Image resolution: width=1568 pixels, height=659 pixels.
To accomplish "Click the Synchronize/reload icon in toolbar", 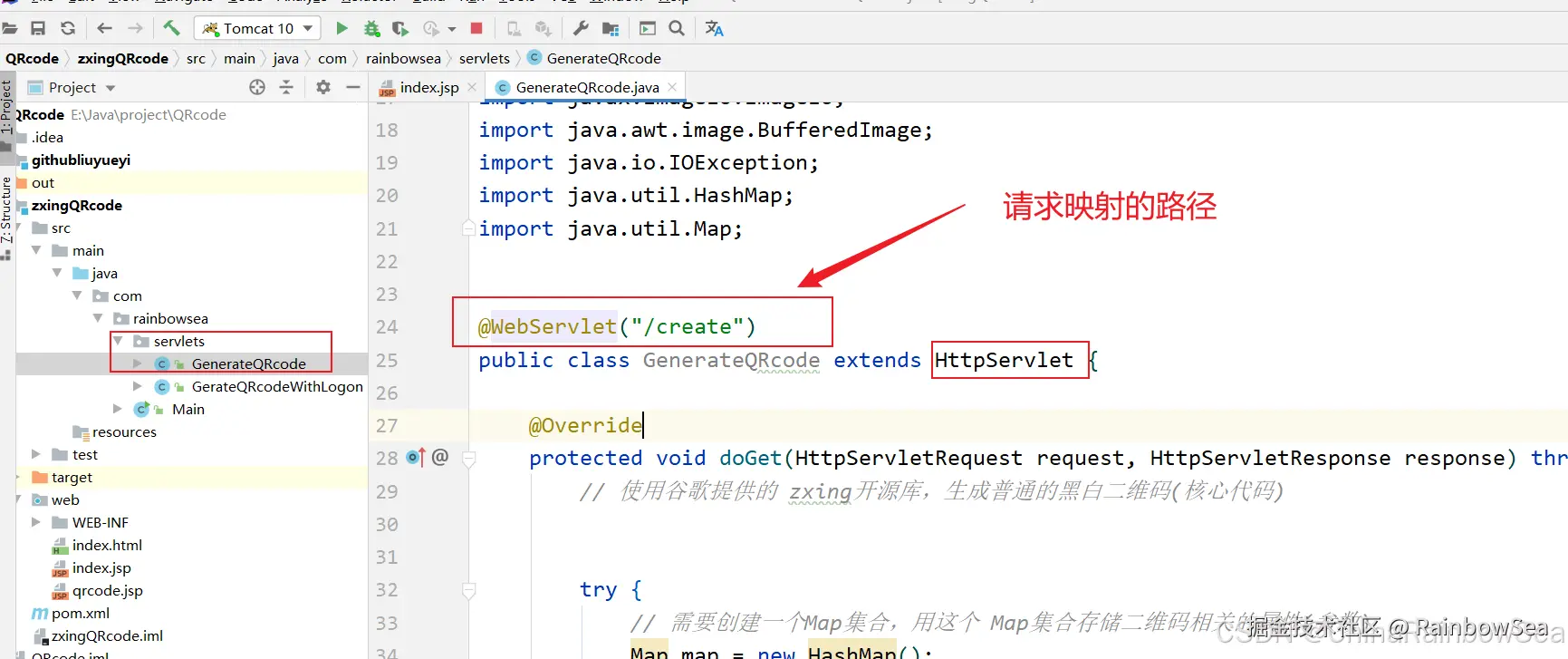I will coord(68,29).
